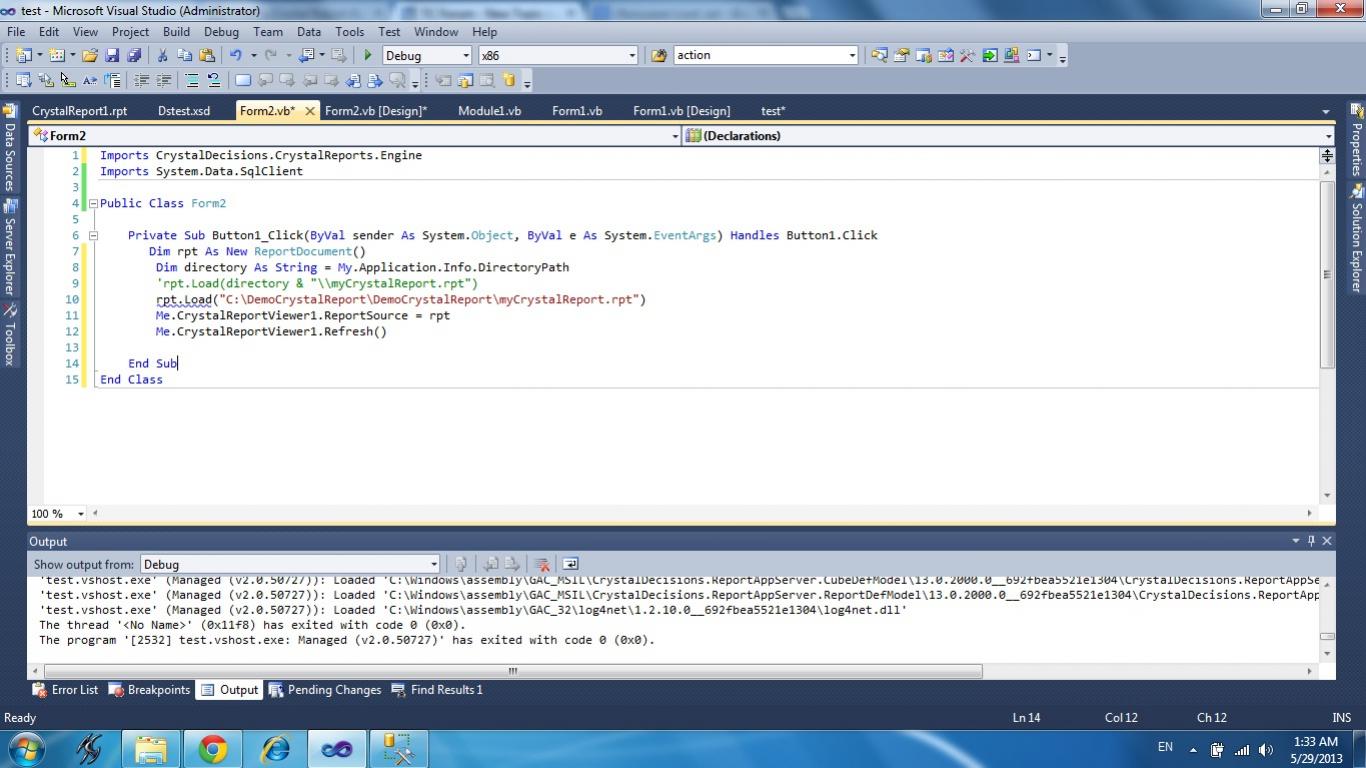This screenshot has width=1366, height=768.
Task: Open Internet Explorer from the taskbar
Action: [x=274, y=748]
